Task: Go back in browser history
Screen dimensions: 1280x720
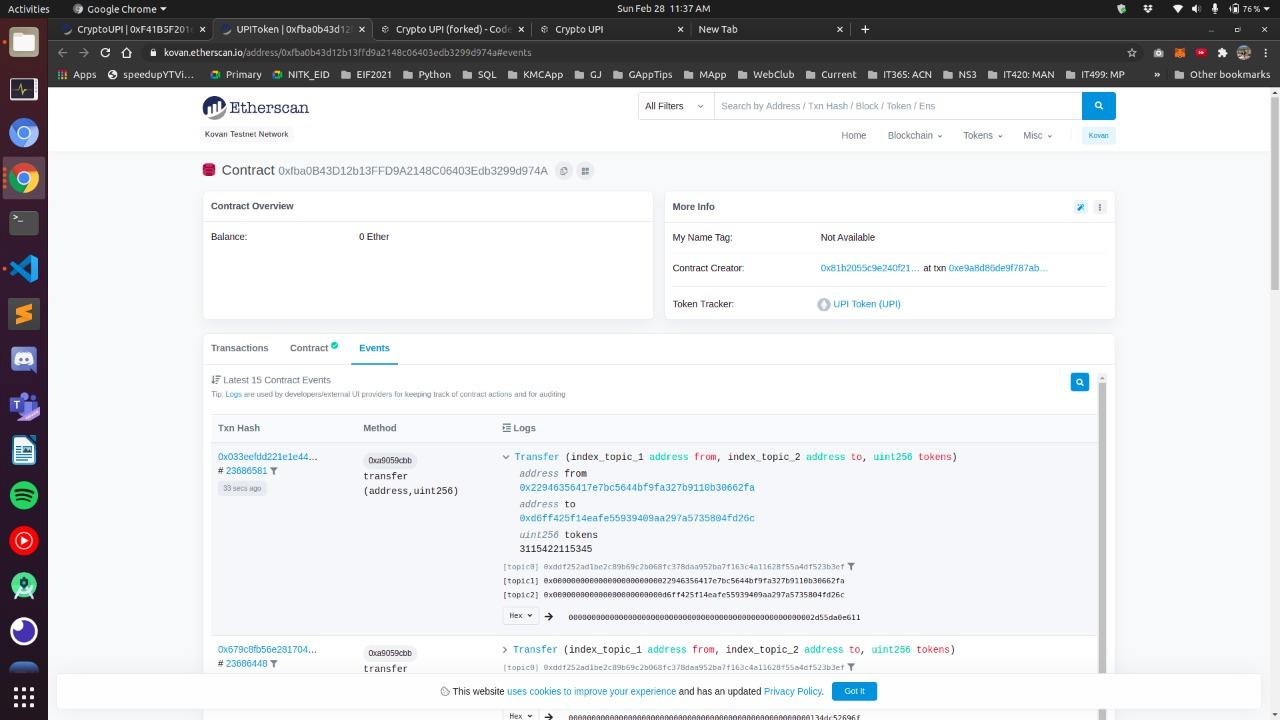Action: point(63,52)
